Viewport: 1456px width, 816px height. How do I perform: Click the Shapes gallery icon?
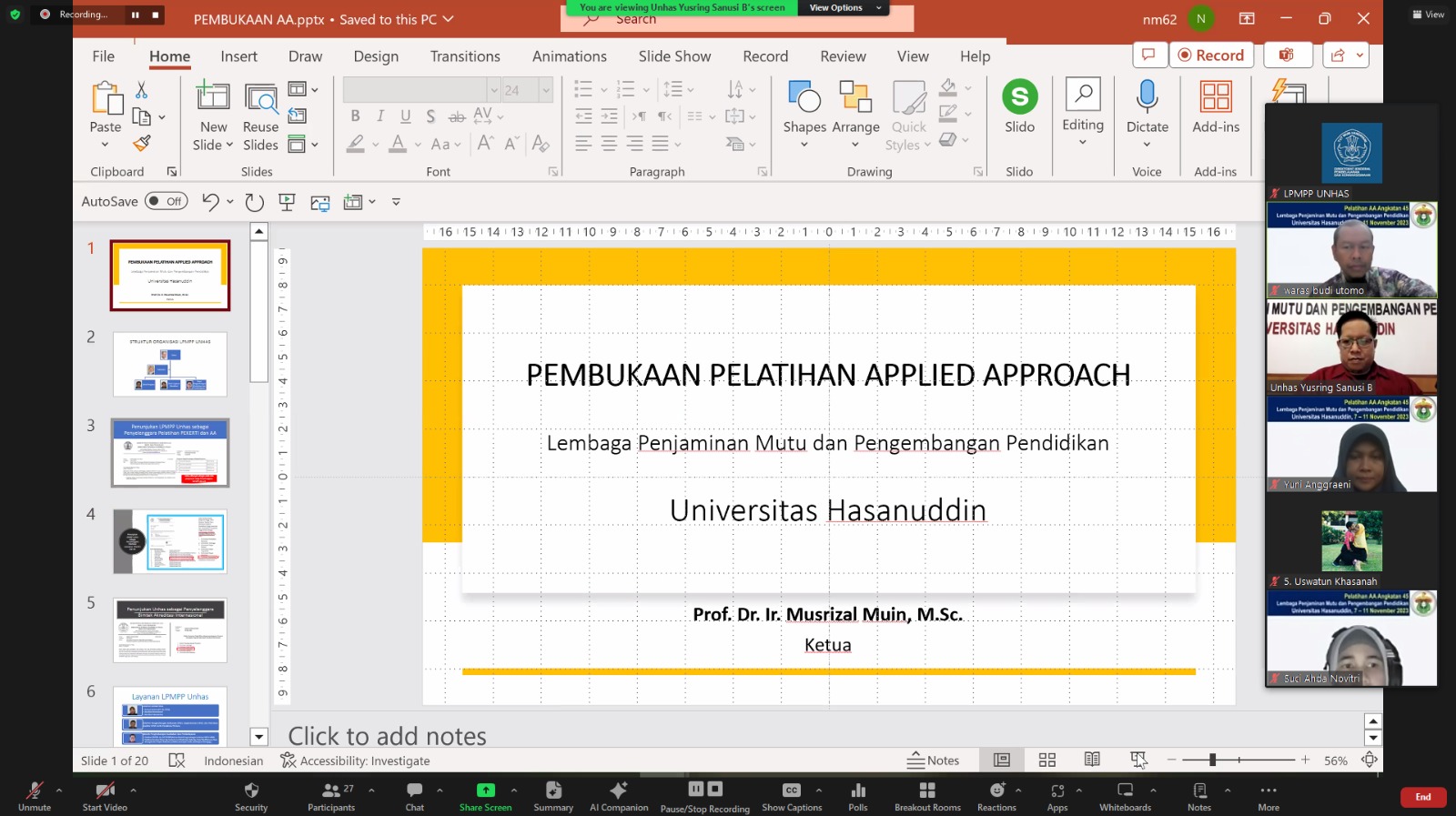[804, 97]
